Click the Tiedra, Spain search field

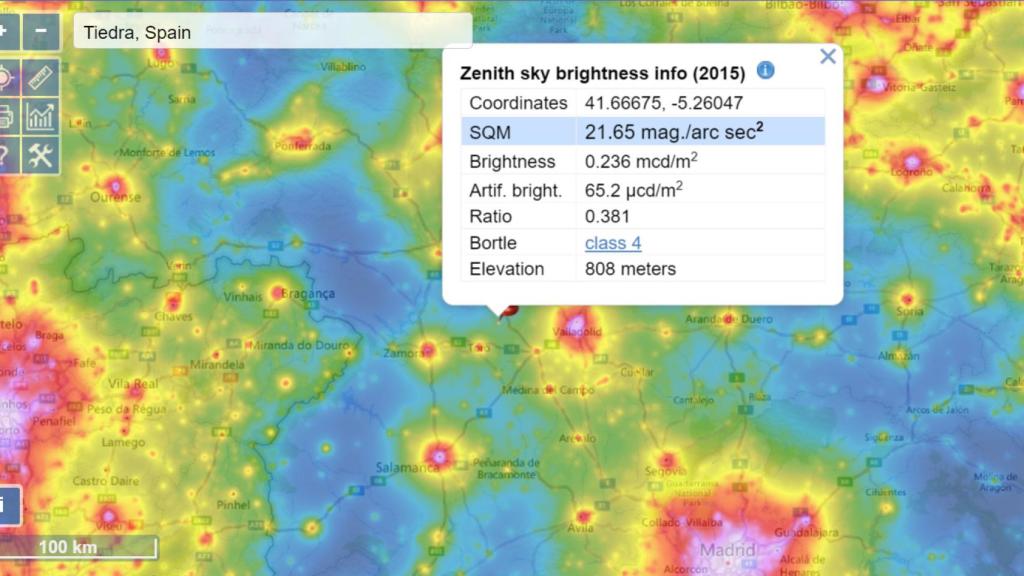click(x=200, y=32)
